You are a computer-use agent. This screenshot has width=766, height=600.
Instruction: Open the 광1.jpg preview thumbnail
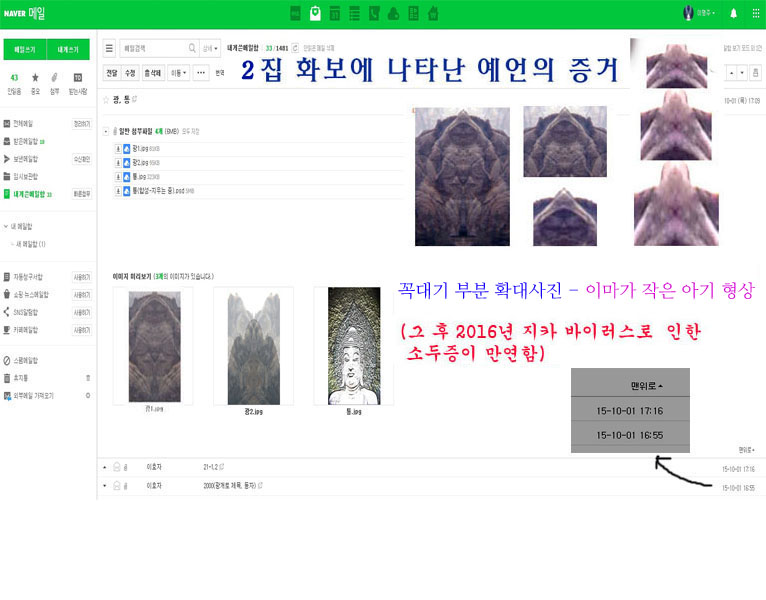click(x=154, y=346)
